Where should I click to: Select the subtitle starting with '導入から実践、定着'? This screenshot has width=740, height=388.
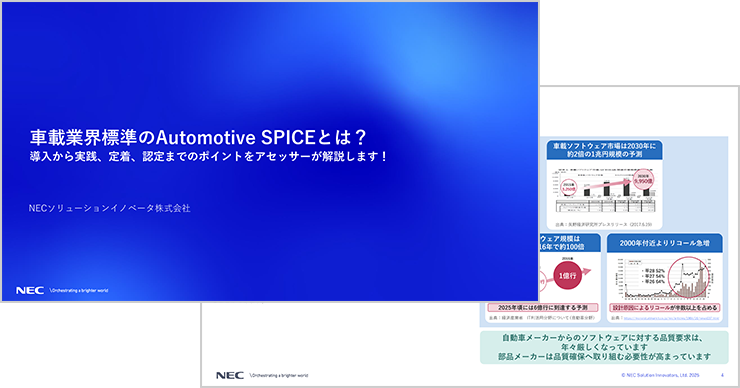(x=208, y=156)
